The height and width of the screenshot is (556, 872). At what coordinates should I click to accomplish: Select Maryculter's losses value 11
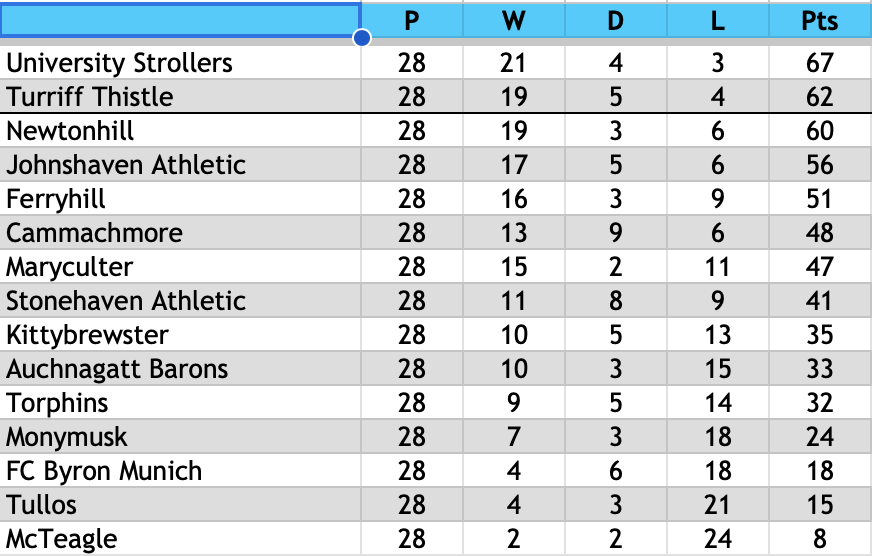pyautogui.click(x=717, y=266)
